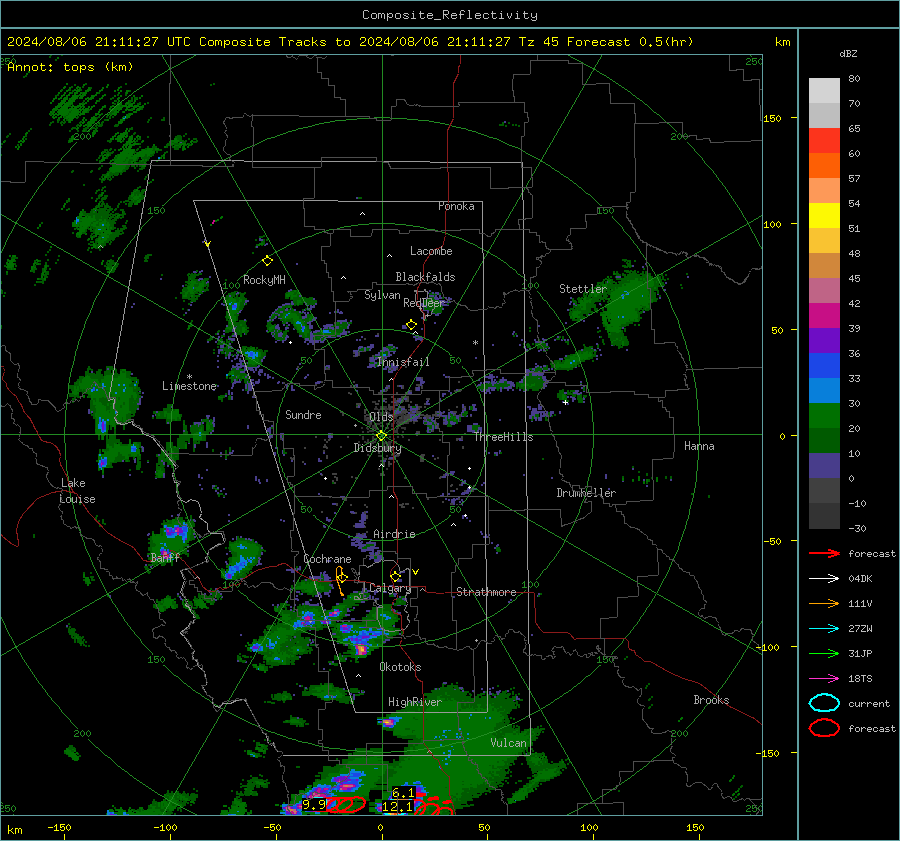Viewport: 900px width, 841px height.
Task: Click the bright green 30-20 dBZ swatch
Action: pyautogui.click(x=824, y=415)
